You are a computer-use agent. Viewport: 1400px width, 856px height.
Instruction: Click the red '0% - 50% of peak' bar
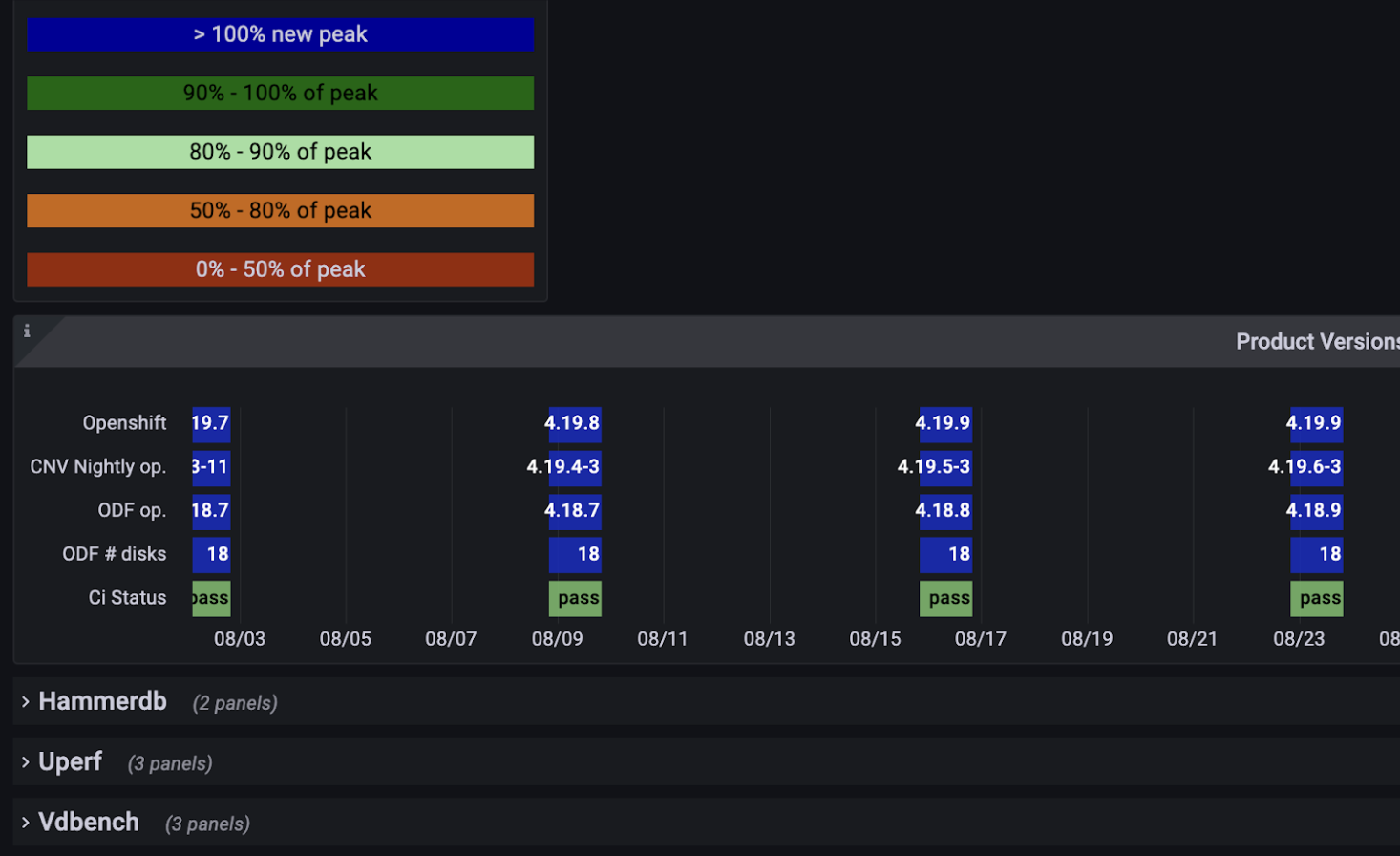point(280,269)
